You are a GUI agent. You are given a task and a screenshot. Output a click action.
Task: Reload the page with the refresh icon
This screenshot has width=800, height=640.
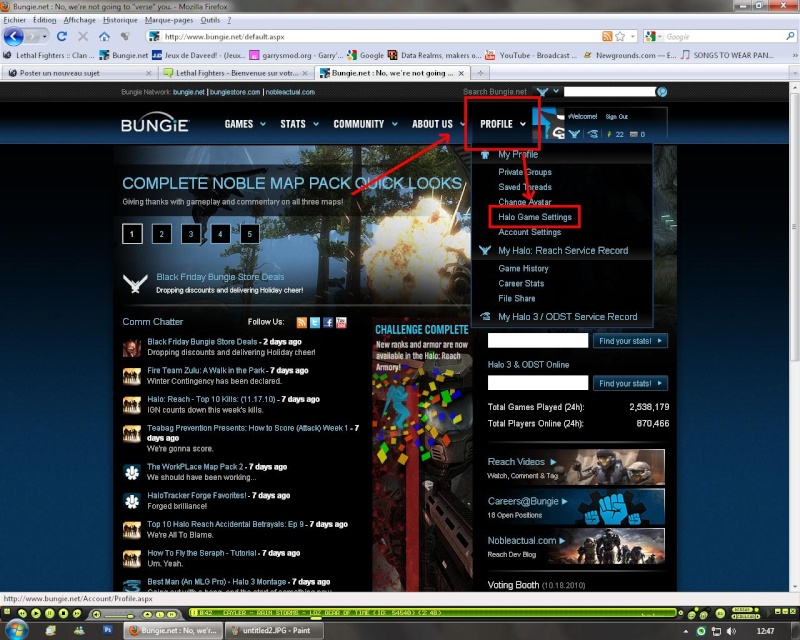pyautogui.click(x=62, y=36)
